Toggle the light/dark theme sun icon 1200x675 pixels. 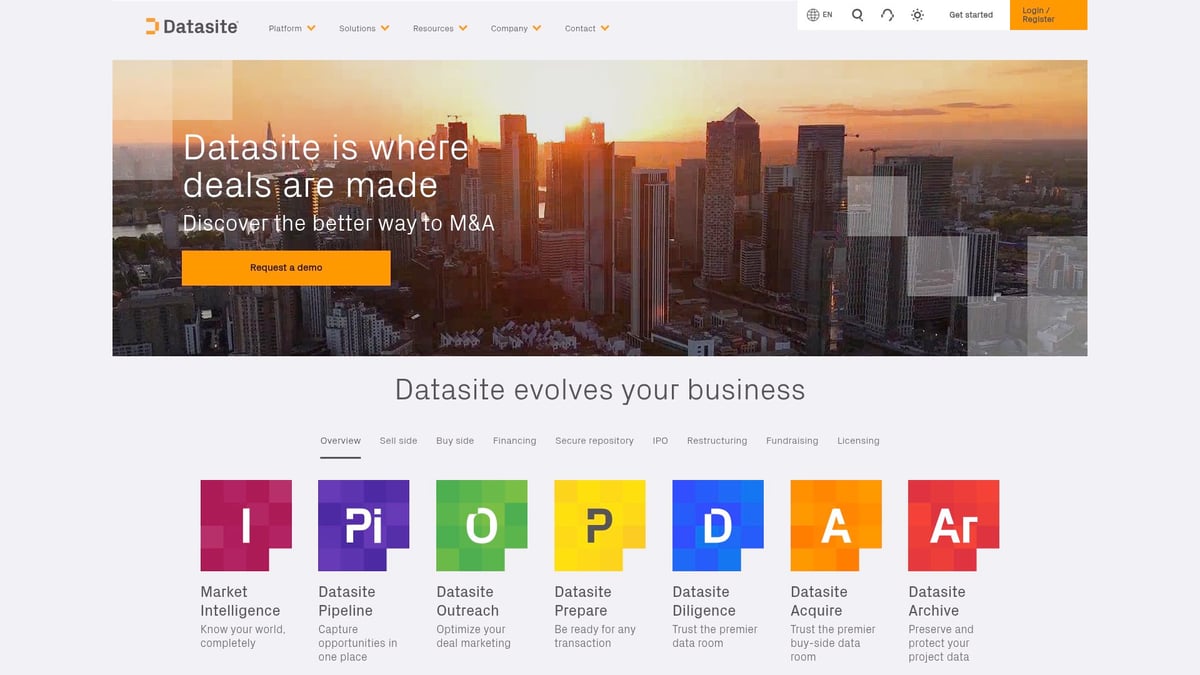(x=917, y=15)
